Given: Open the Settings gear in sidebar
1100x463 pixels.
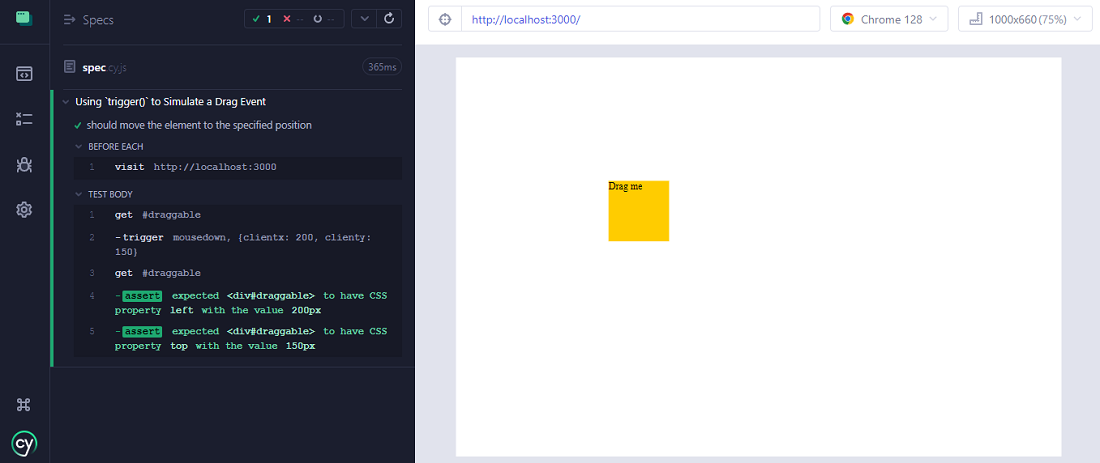Looking at the screenshot, I should pos(25,209).
